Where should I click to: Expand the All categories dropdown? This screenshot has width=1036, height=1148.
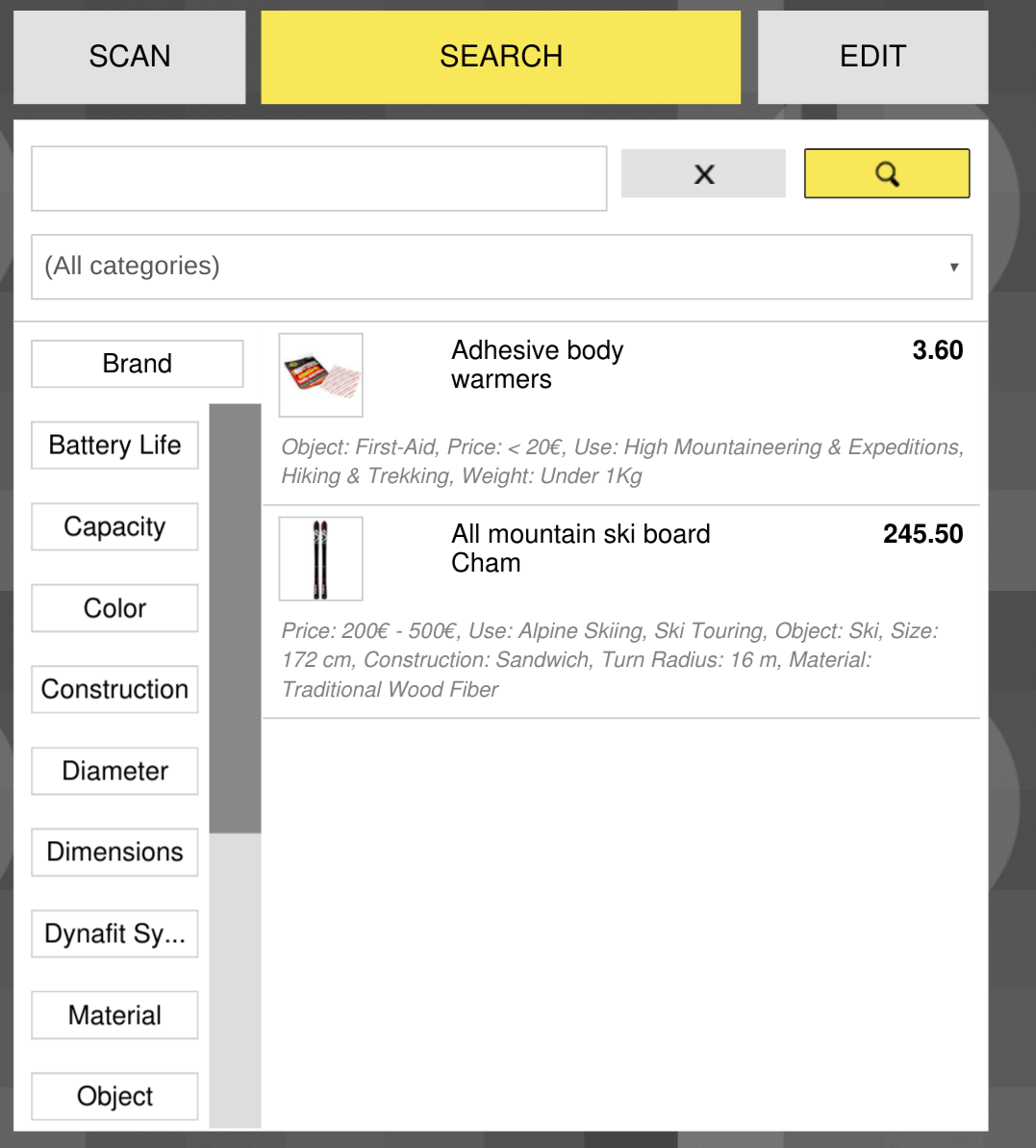501,267
